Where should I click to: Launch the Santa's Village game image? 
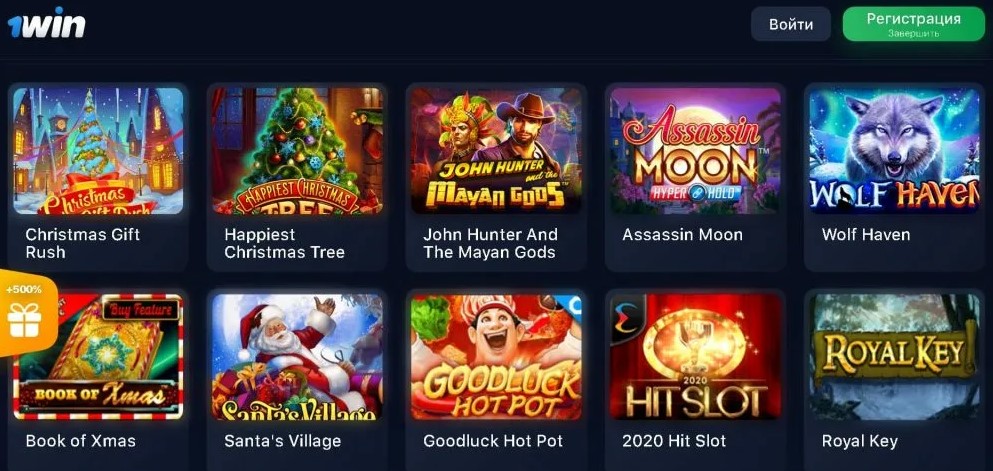point(297,357)
